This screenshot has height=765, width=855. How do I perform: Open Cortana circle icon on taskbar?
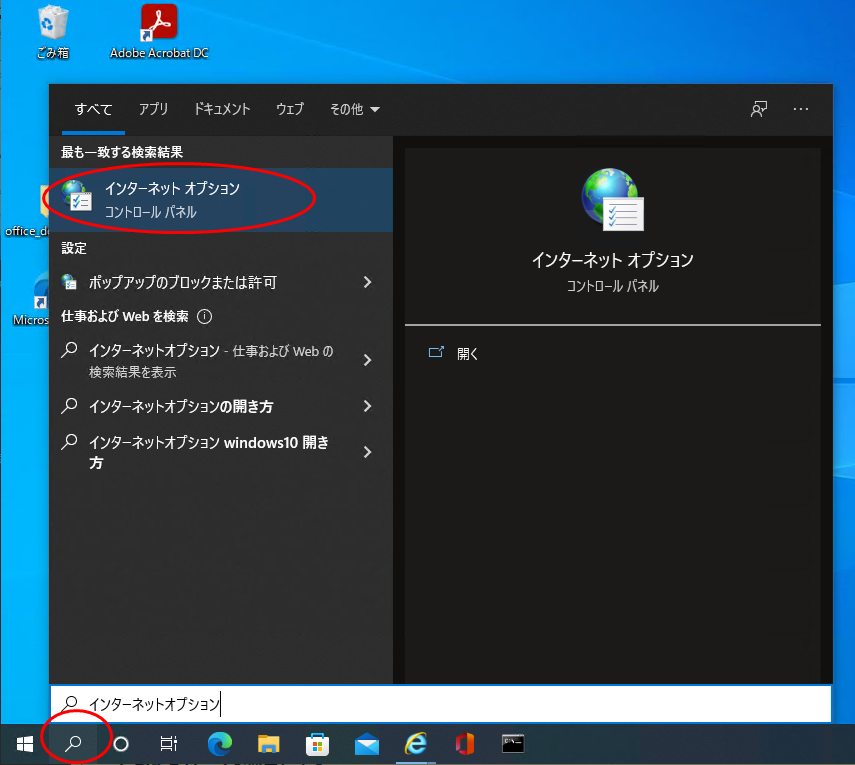coord(121,743)
